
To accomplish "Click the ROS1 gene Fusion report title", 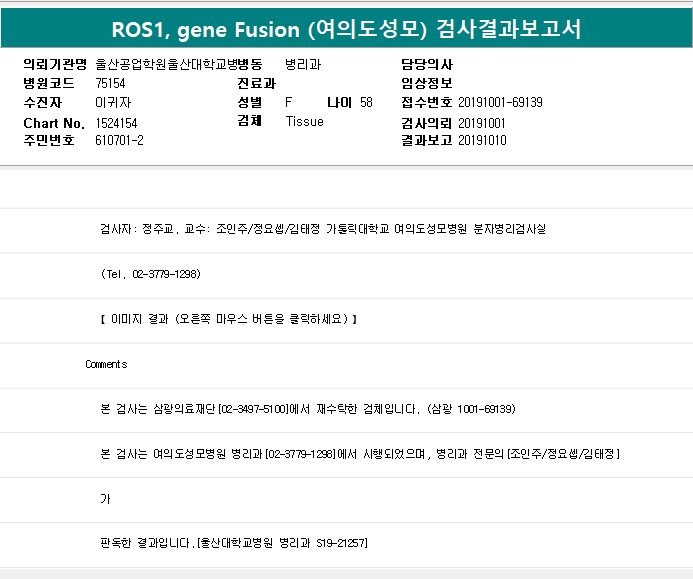I will [x=346, y=29].
